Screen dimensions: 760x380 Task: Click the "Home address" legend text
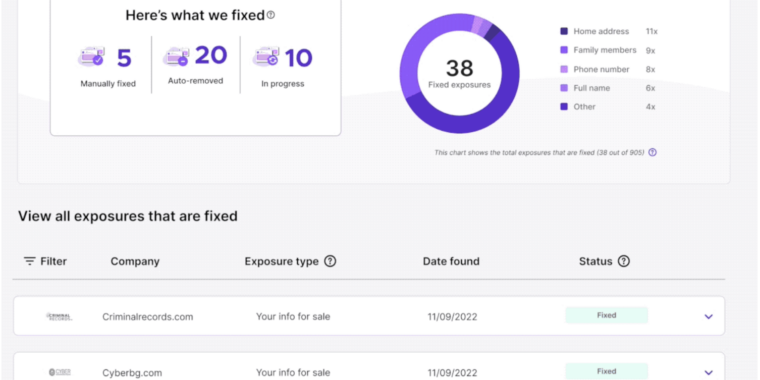(601, 32)
